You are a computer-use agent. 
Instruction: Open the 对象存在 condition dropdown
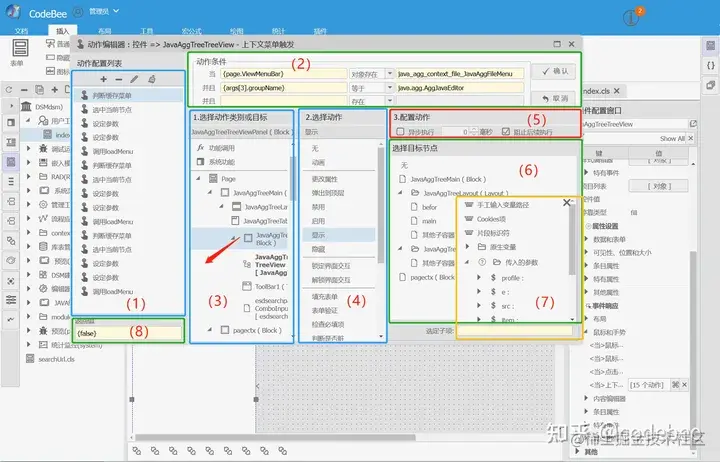click(390, 73)
